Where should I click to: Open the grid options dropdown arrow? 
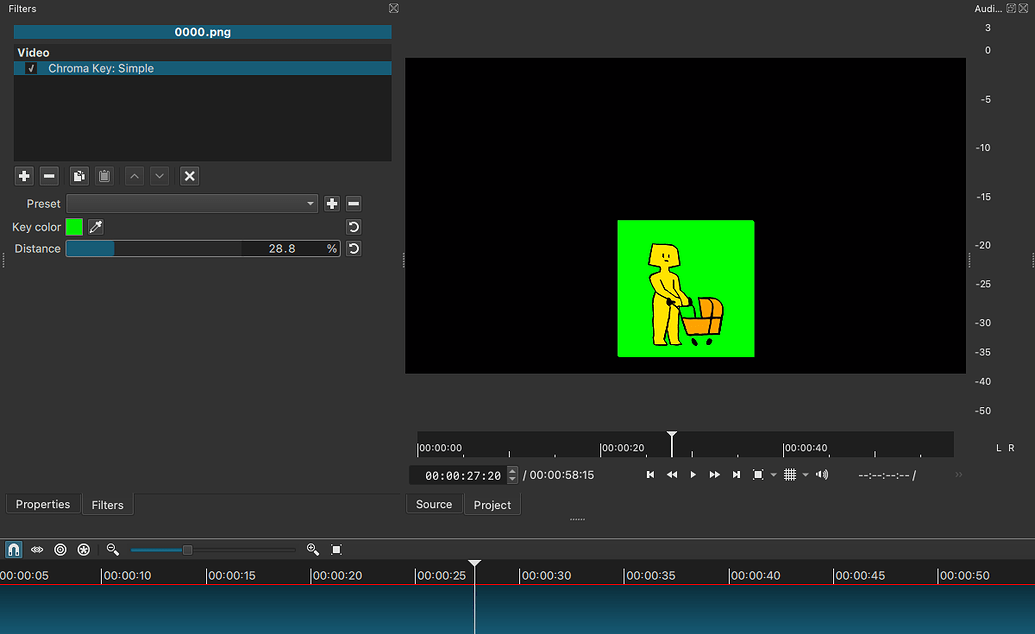pos(805,475)
